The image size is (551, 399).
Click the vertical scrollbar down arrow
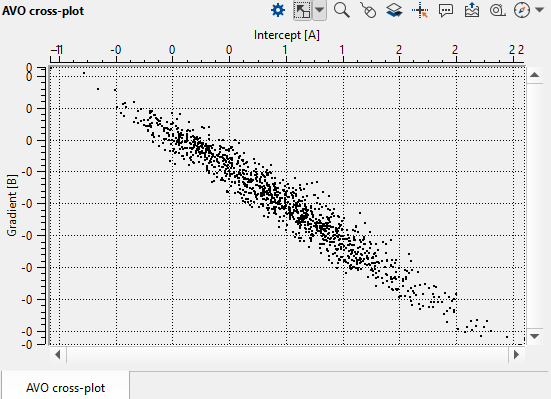pos(534,336)
